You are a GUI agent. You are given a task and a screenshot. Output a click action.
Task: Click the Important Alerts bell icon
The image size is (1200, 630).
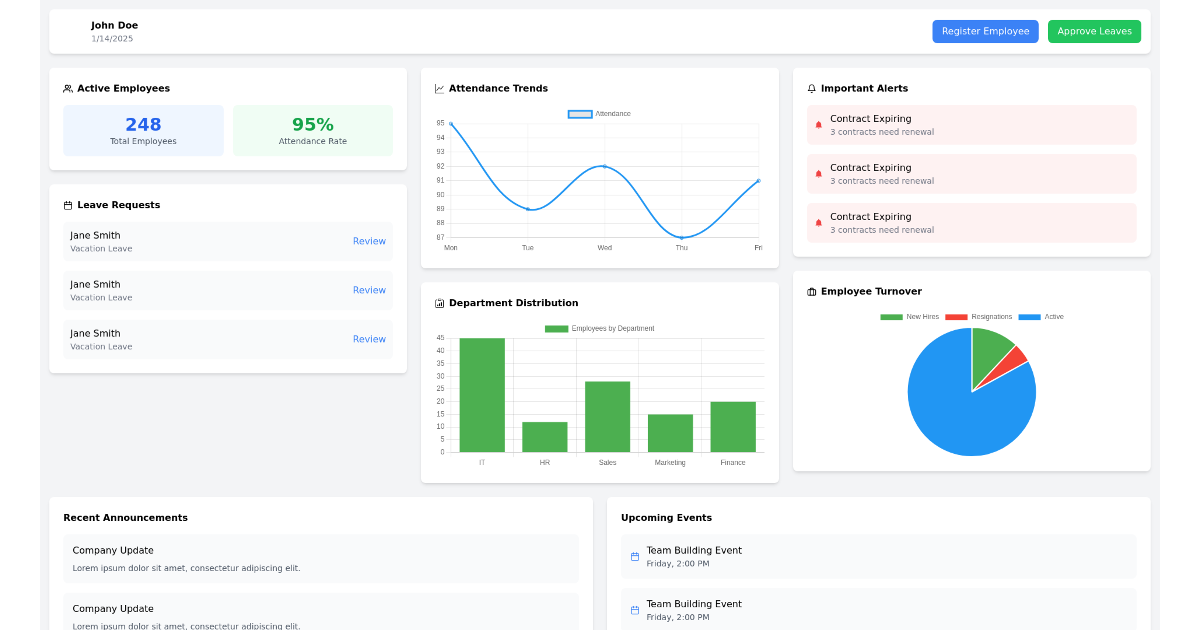click(812, 88)
